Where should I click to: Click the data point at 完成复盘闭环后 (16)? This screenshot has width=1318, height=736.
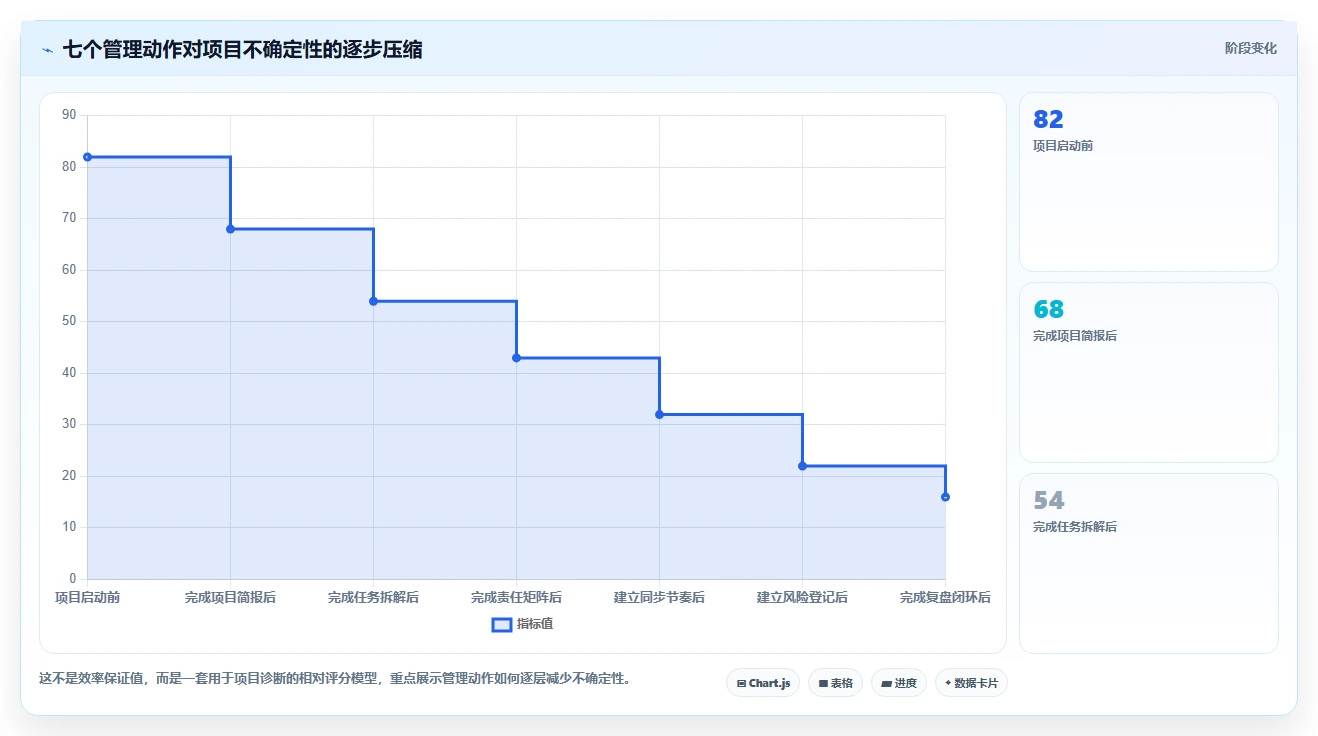[x=945, y=497]
